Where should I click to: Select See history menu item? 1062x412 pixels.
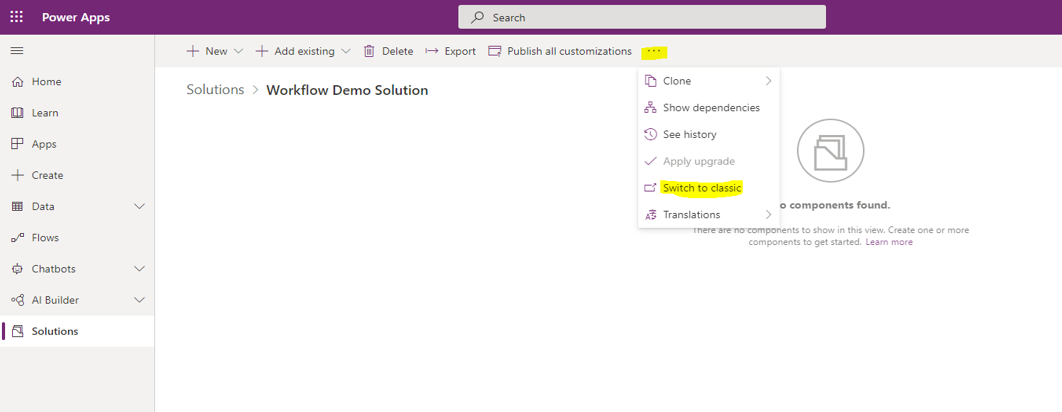[x=708, y=134]
